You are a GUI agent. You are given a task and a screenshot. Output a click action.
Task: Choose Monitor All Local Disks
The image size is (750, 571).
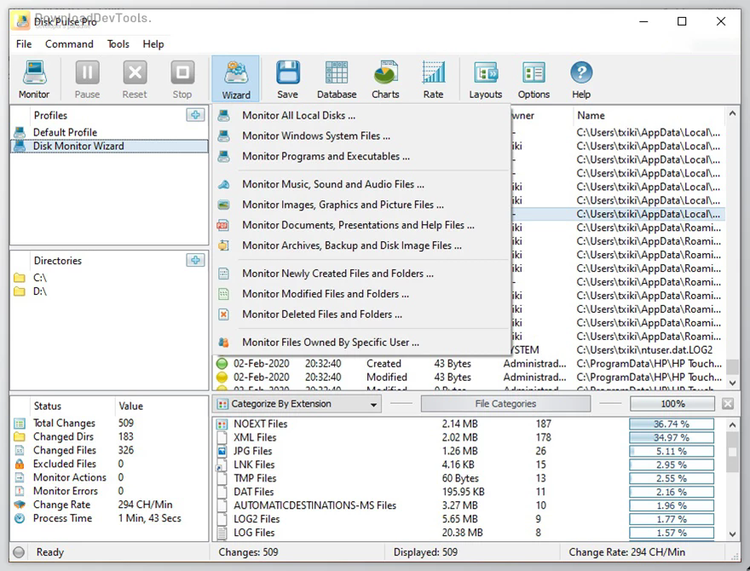(x=361, y=115)
